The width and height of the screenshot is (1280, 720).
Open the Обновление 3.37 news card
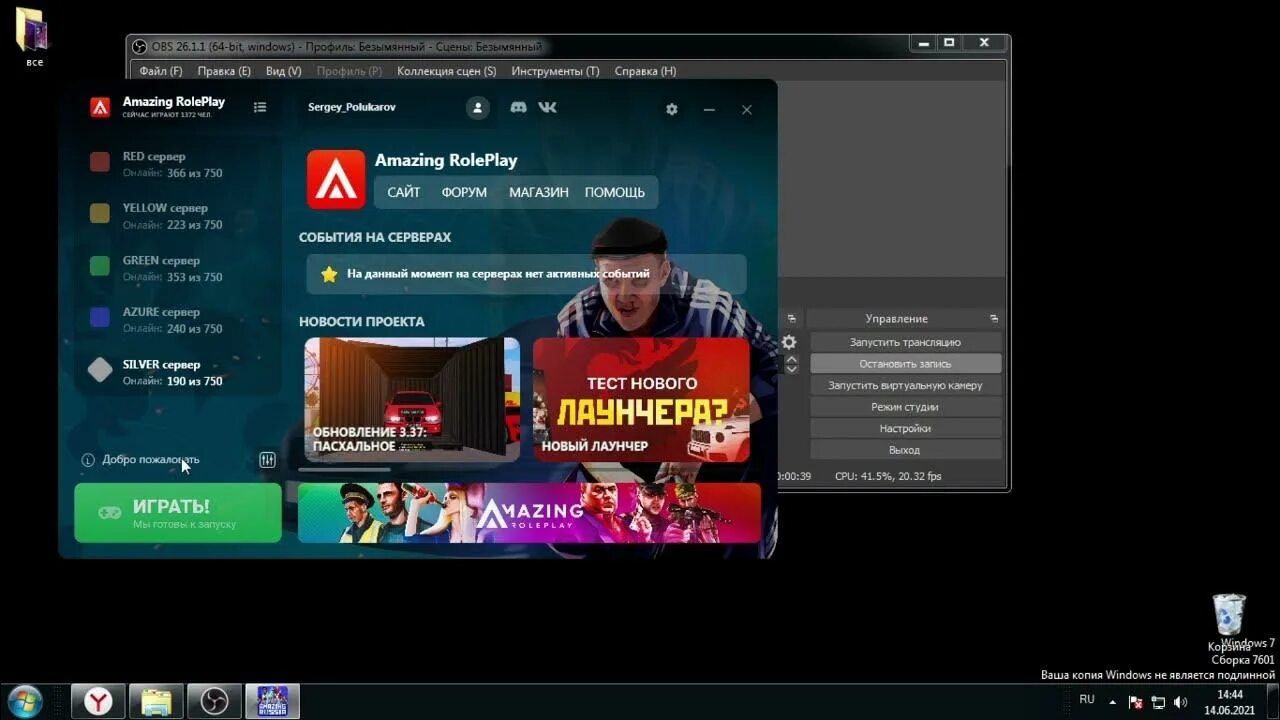pyautogui.click(x=412, y=399)
